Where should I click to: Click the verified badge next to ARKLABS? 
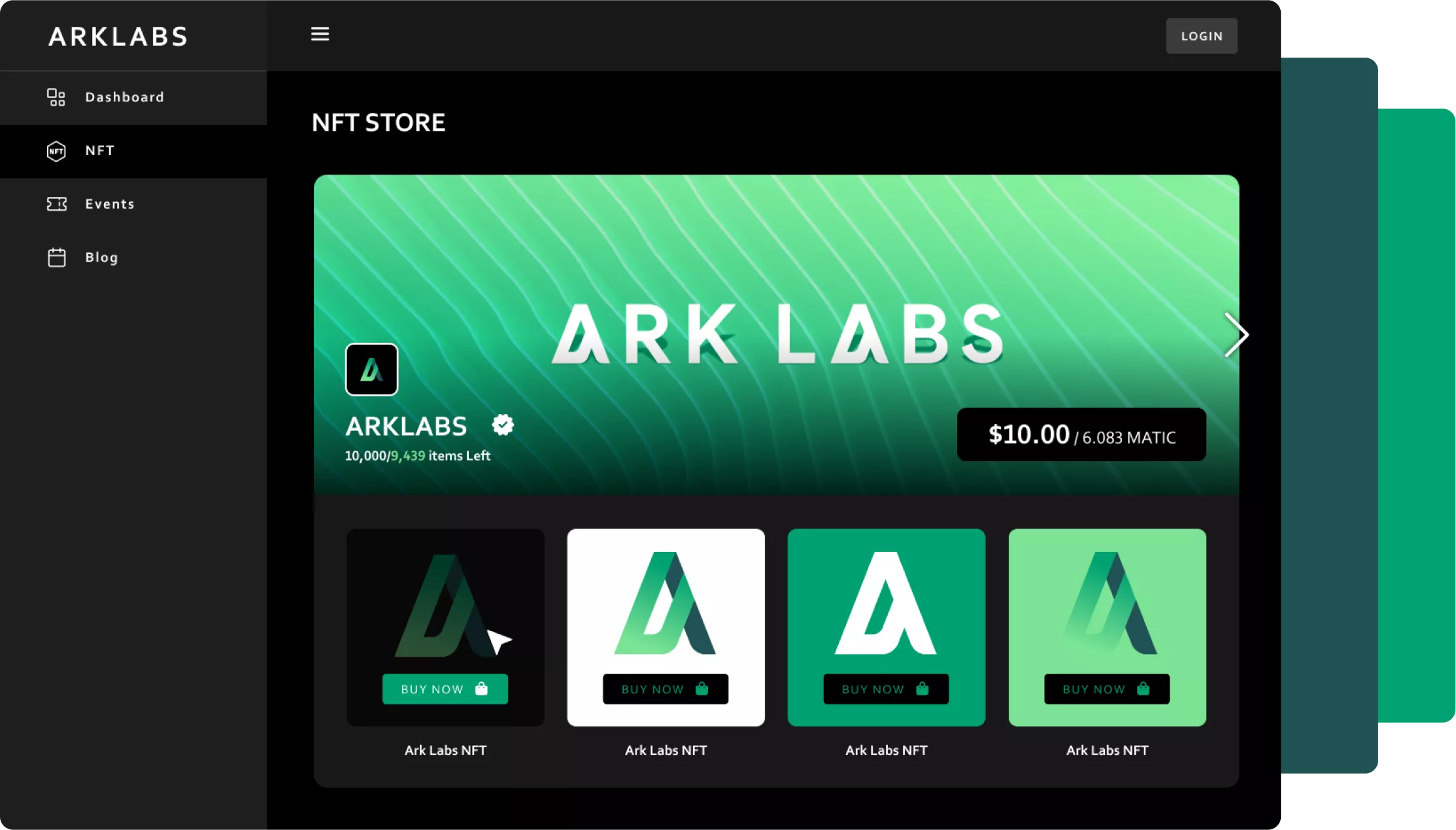click(x=503, y=425)
